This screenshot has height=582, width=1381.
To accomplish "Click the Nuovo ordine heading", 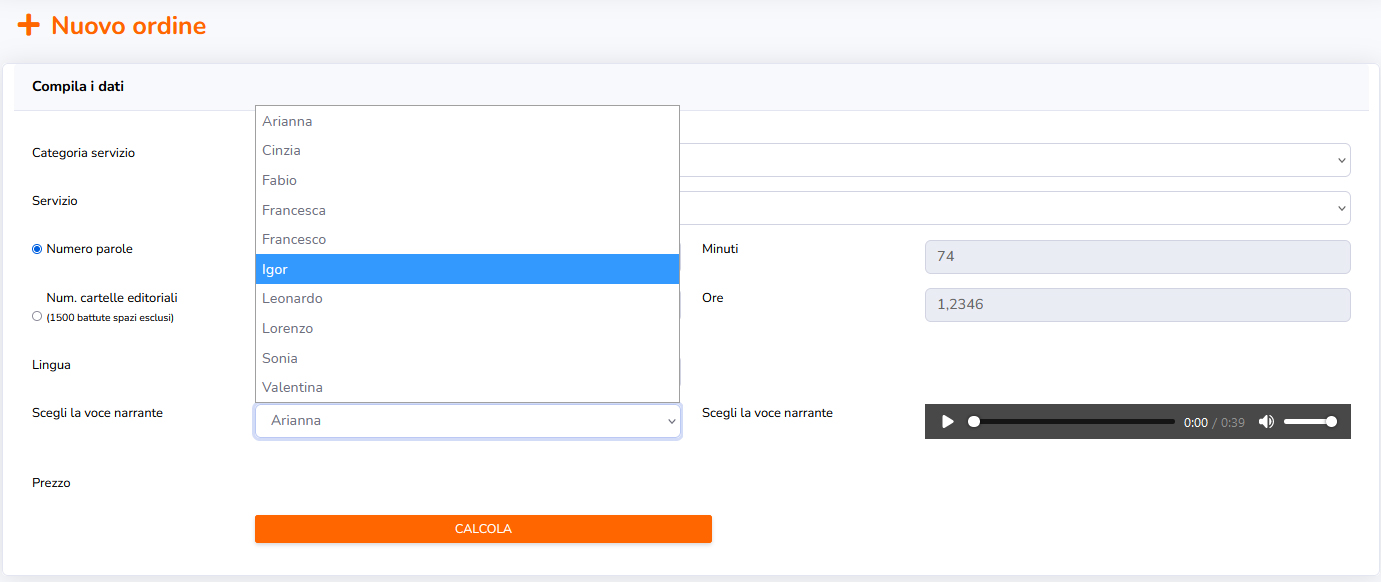I will [129, 25].
